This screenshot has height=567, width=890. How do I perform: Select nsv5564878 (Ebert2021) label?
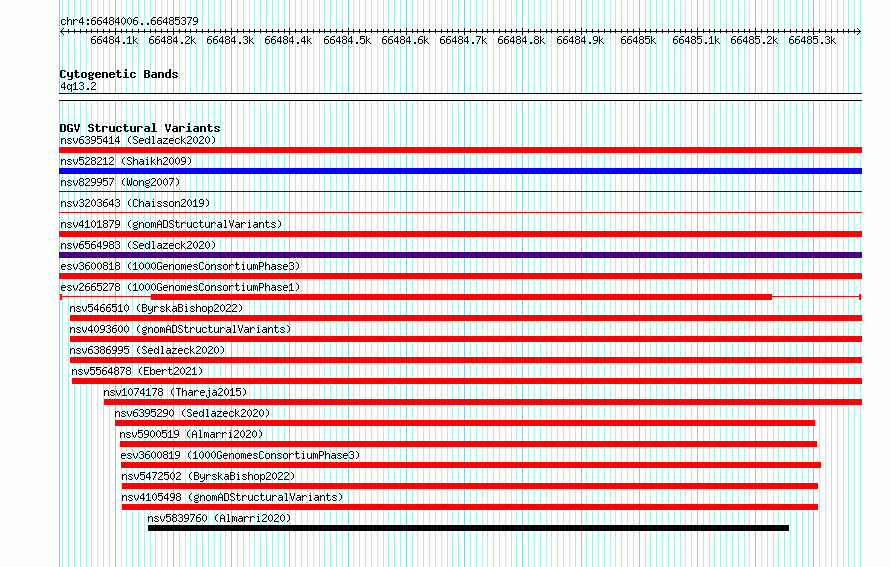[137, 371]
